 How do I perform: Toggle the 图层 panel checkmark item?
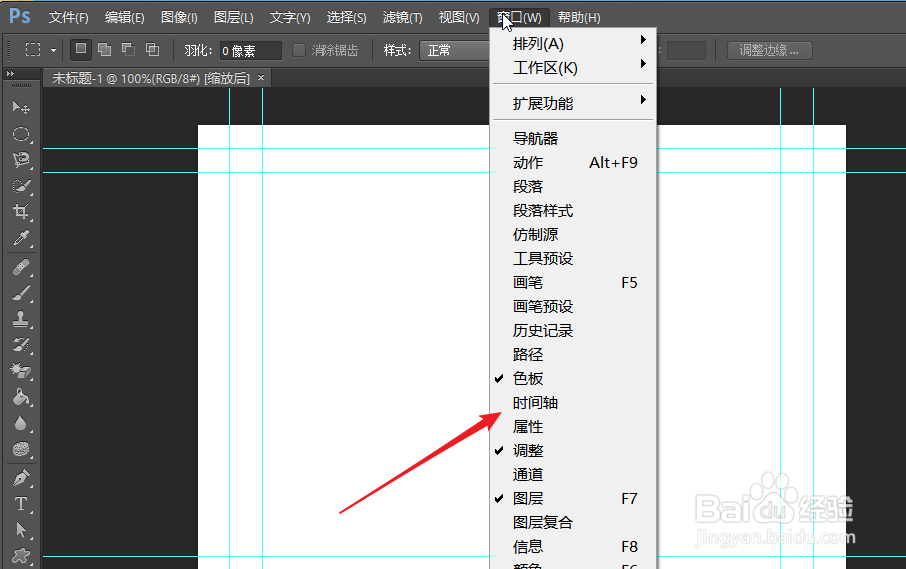point(573,499)
